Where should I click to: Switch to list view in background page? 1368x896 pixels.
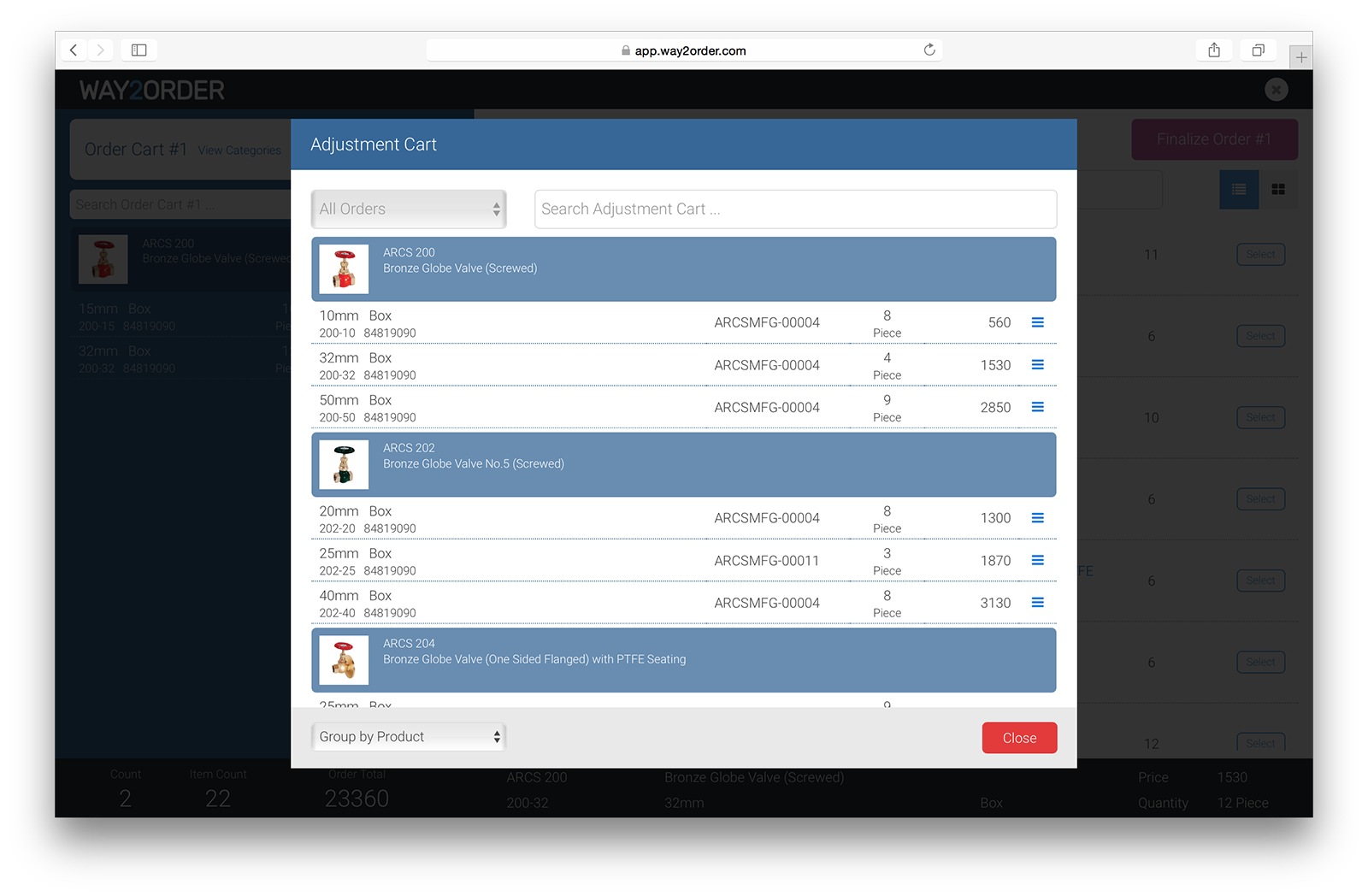pos(1239,190)
